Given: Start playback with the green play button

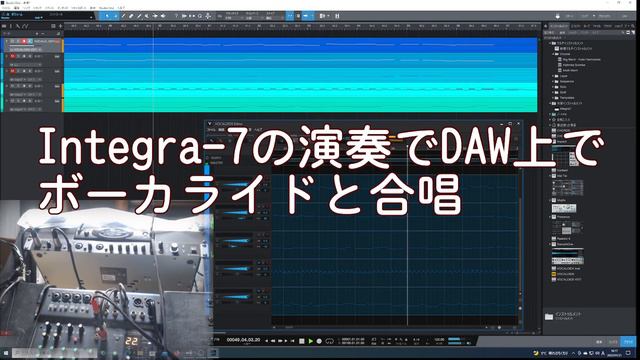Looking at the screenshot, I should (311, 341).
